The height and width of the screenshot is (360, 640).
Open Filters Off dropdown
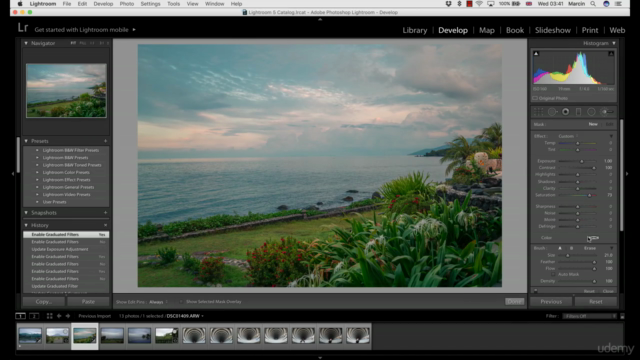click(589, 316)
